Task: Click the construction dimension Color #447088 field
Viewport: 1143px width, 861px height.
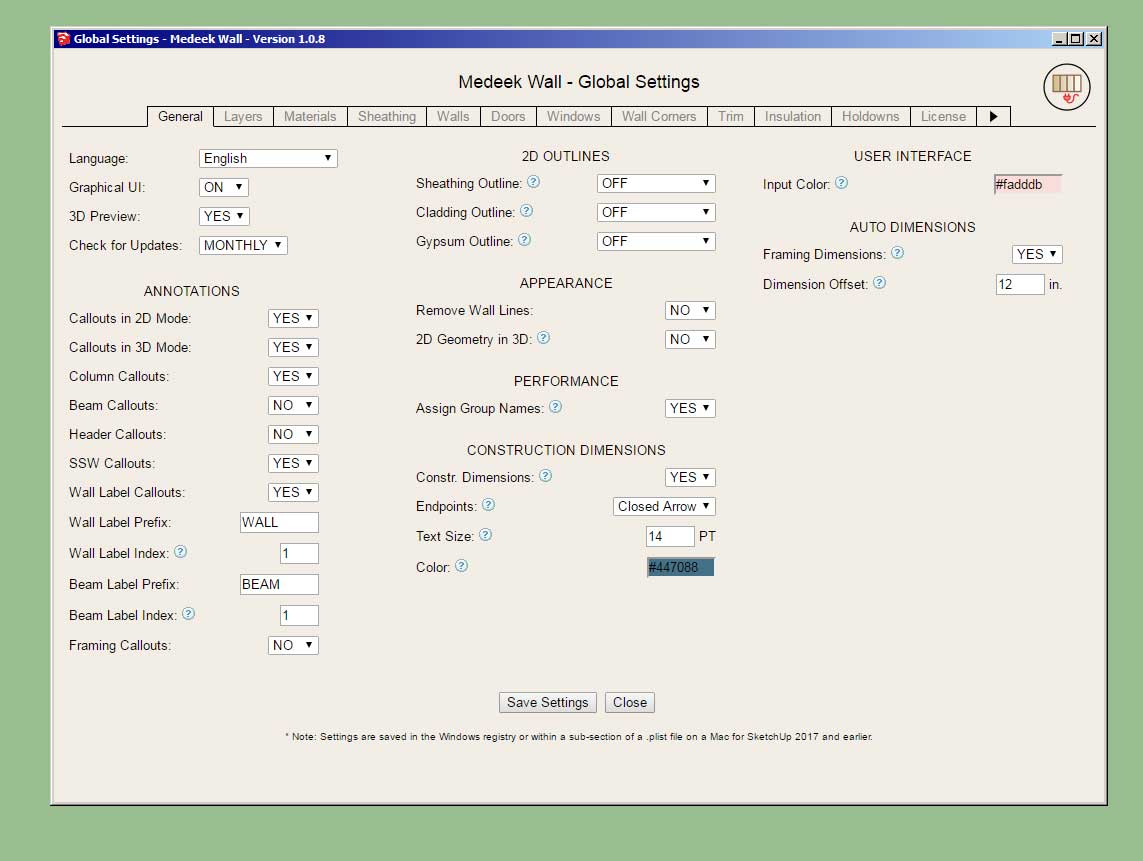Action: 681,567
